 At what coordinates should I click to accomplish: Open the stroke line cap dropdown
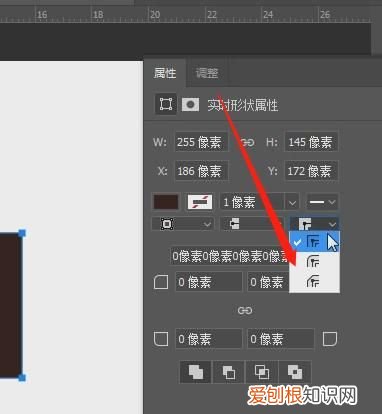point(252,224)
